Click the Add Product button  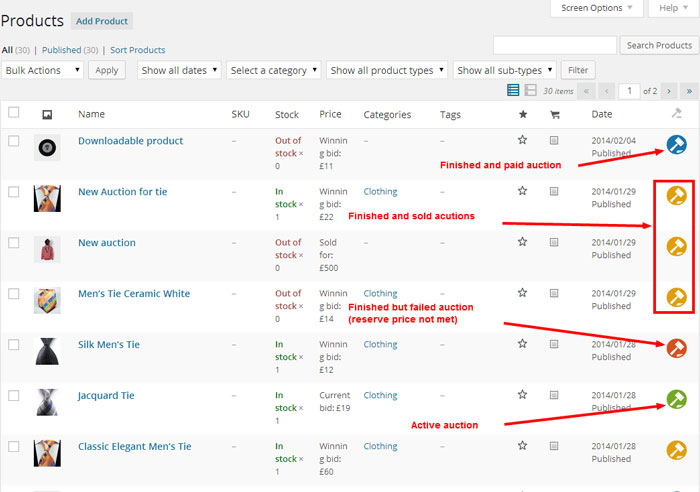[x=101, y=21]
